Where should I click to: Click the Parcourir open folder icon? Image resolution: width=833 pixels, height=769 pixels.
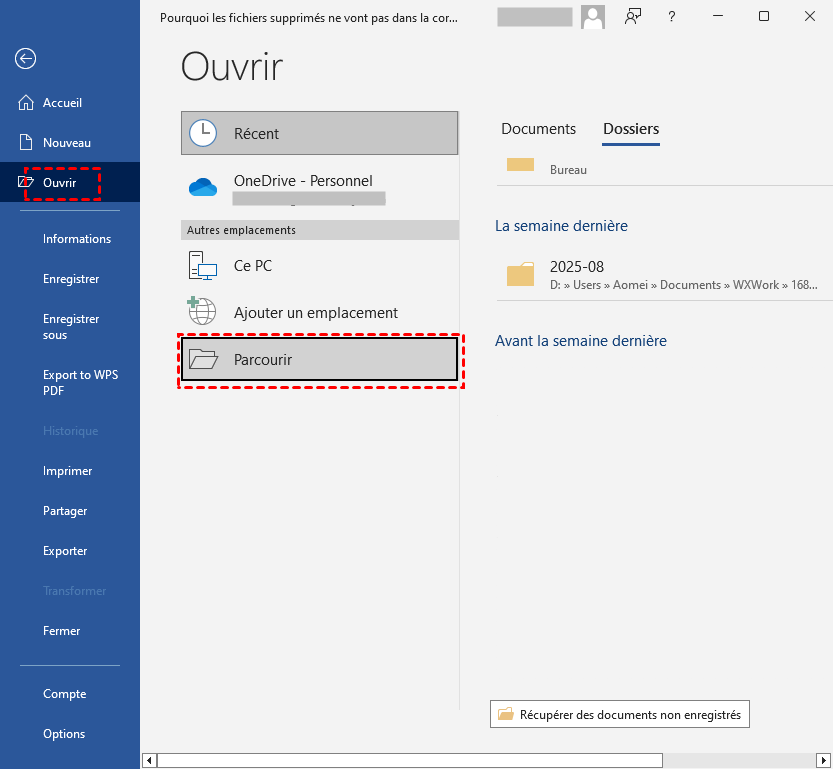[203, 359]
